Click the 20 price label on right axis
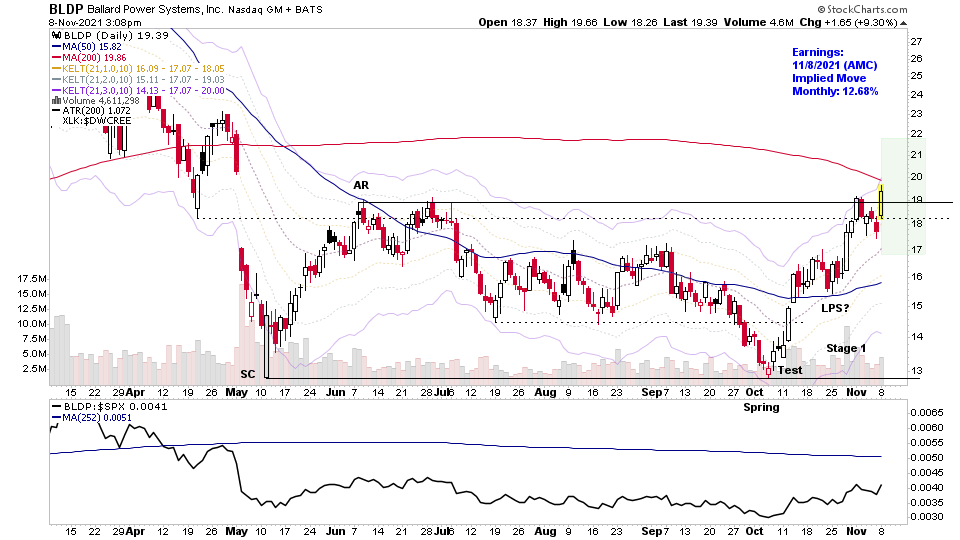The width and height of the screenshot is (960, 540). pyautogui.click(x=916, y=177)
